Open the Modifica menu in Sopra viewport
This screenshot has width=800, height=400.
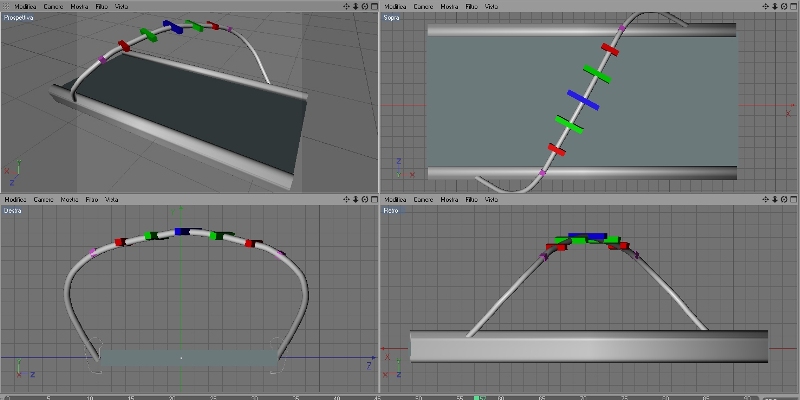tap(395, 6)
